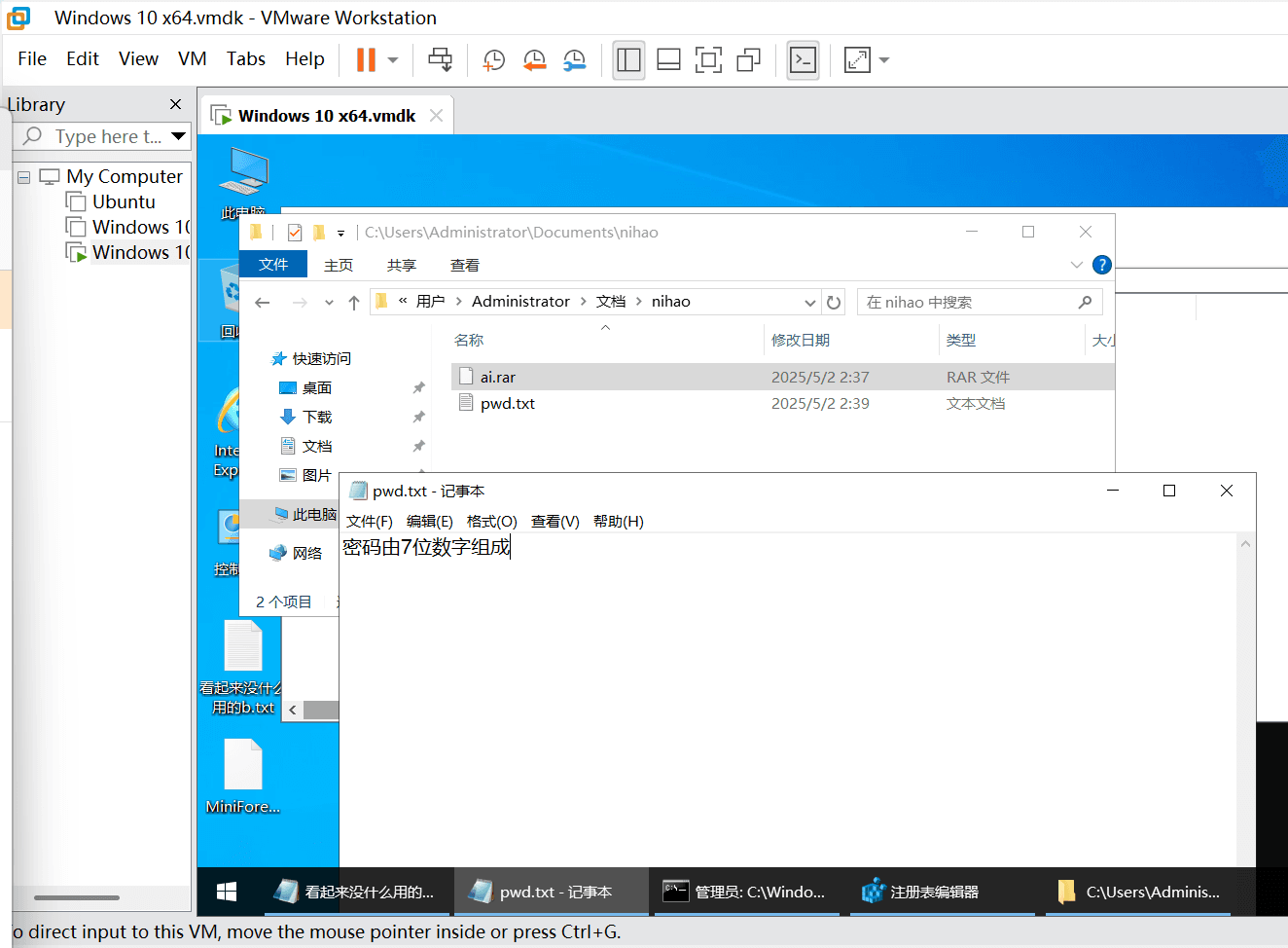Image resolution: width=1288 pixels, height=948 pixels.
Task: Collapse the My Computer tree node
Action: tap(24, 177)
